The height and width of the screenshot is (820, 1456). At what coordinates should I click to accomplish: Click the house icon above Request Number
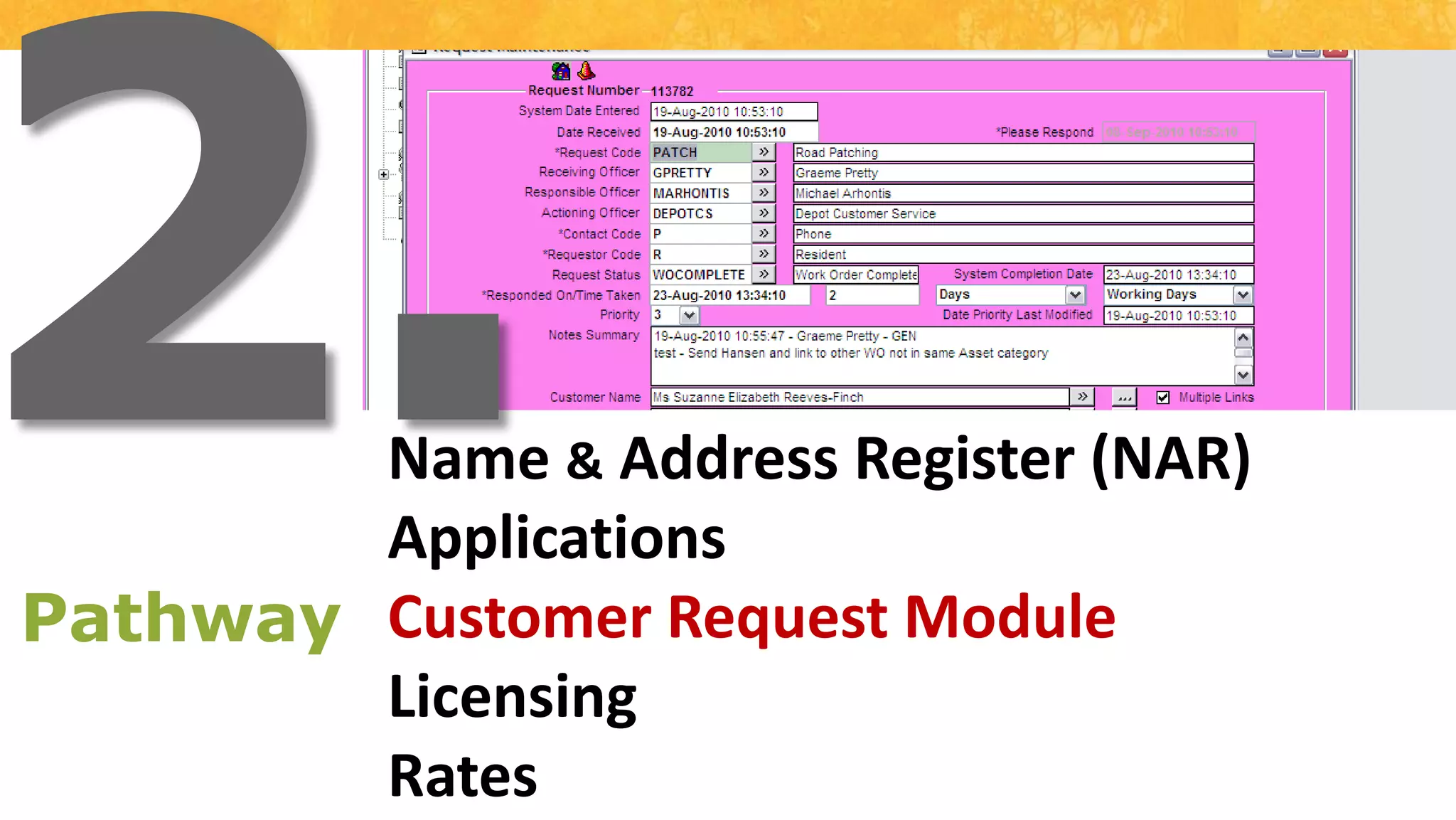click(561, 71)
